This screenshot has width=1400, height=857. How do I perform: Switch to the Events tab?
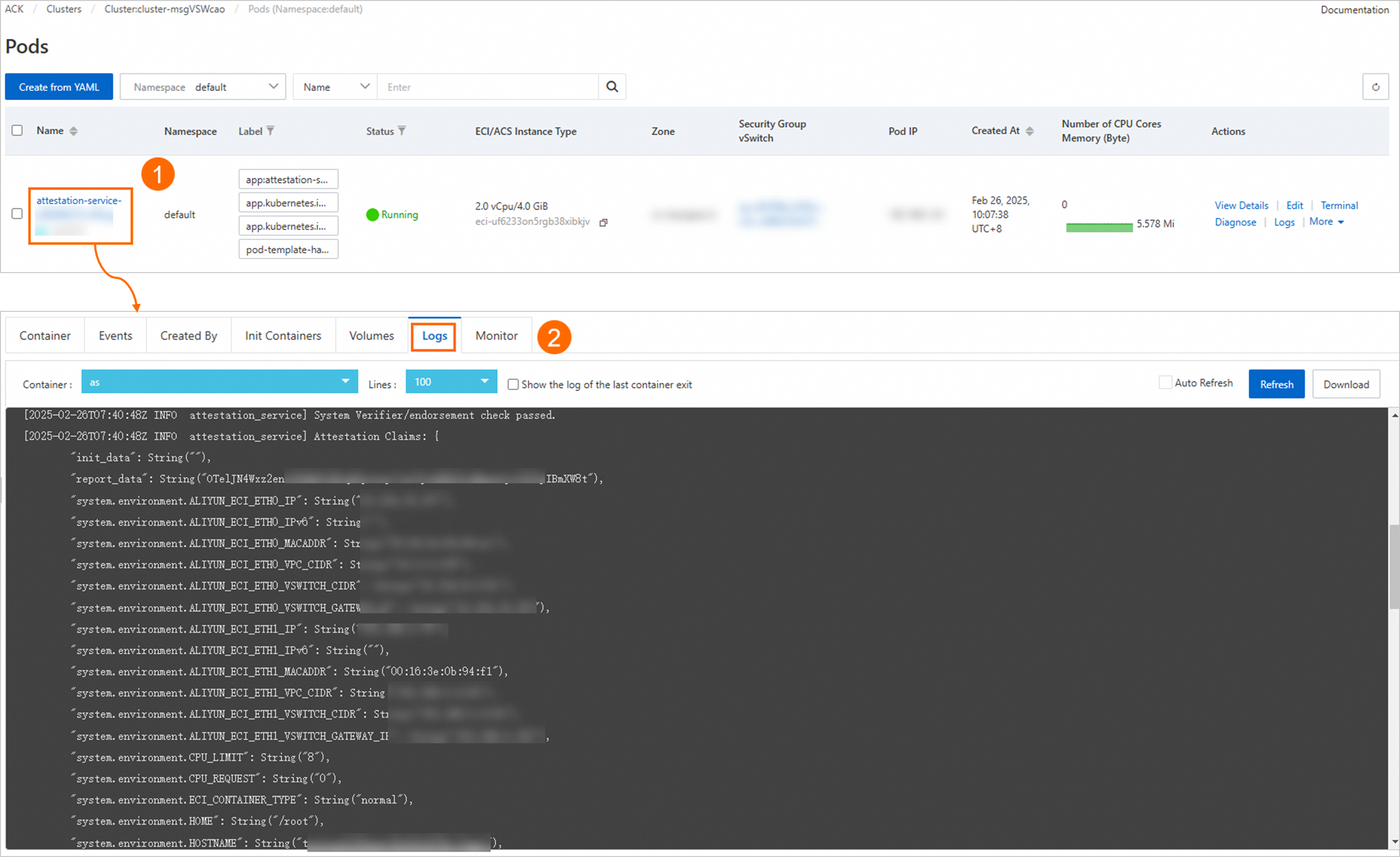click(x=115, y=336)
